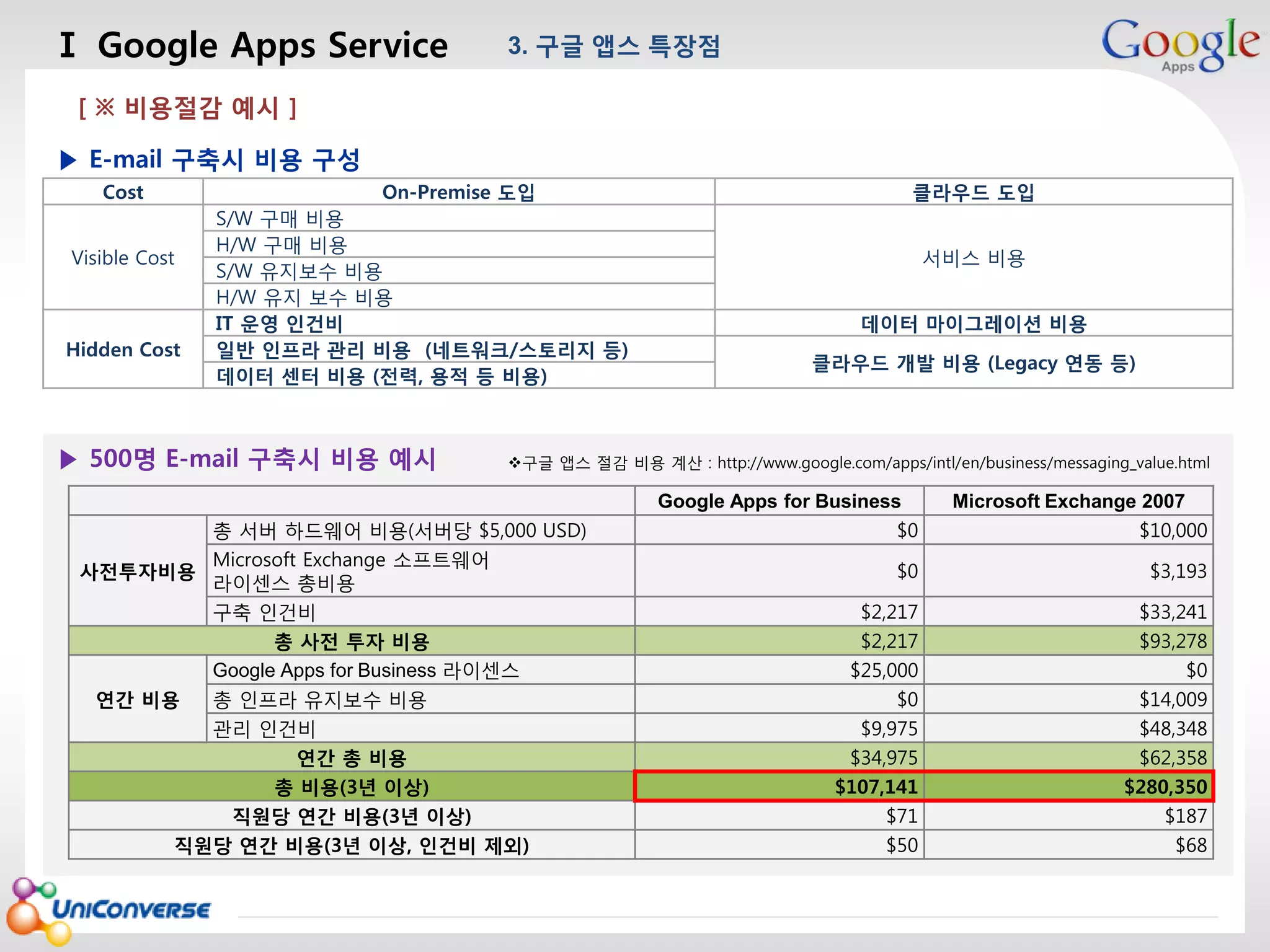Select 'Microsoft Exchange 소프트웨어 라이센스 총비용' label
The width and height of the screenshot is (1270, 952).
coord(420,571)
